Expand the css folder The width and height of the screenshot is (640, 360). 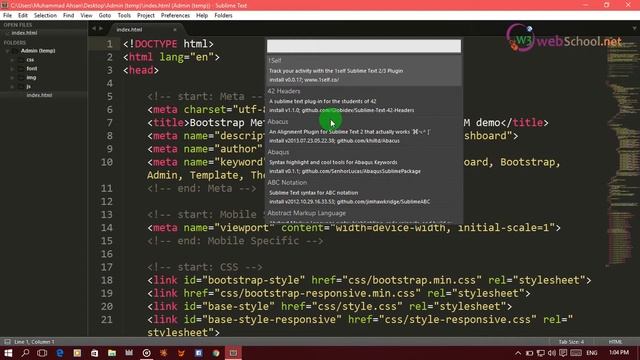click(x=12, y=60)
